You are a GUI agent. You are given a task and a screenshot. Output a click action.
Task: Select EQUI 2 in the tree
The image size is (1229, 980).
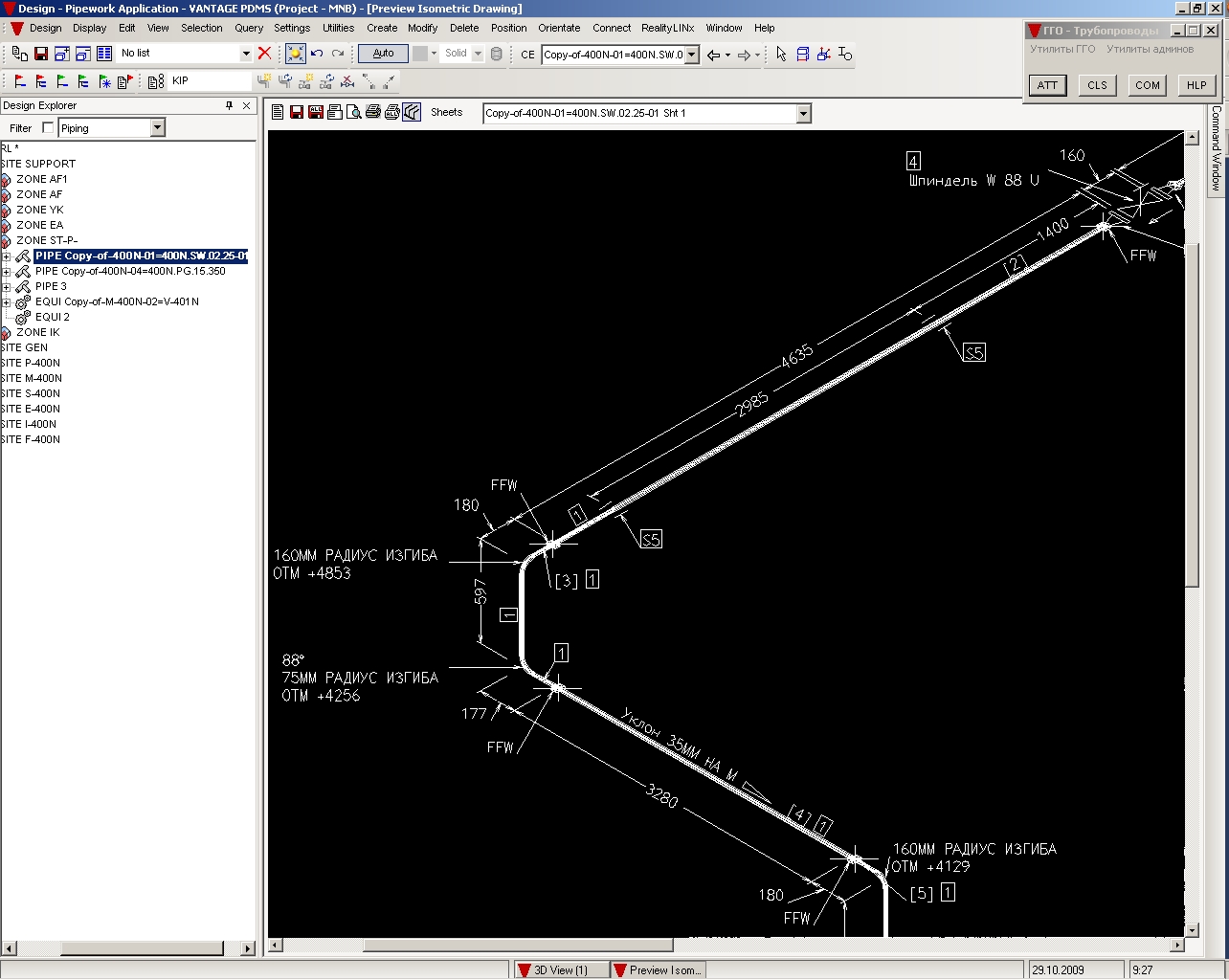pos(53,317)
